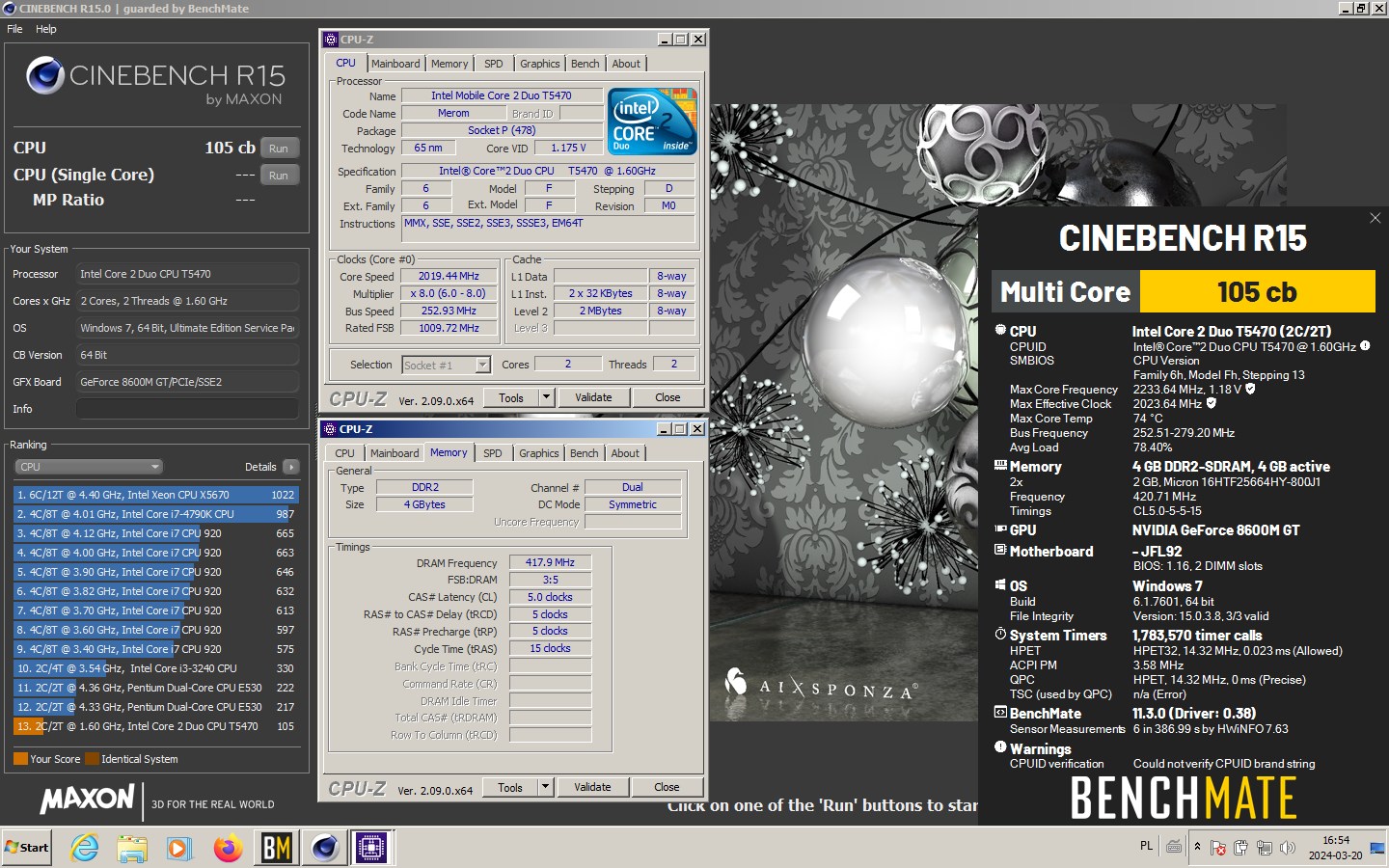
Task: Switch to CPU-Z taskbar button
Action: (371, 848)
